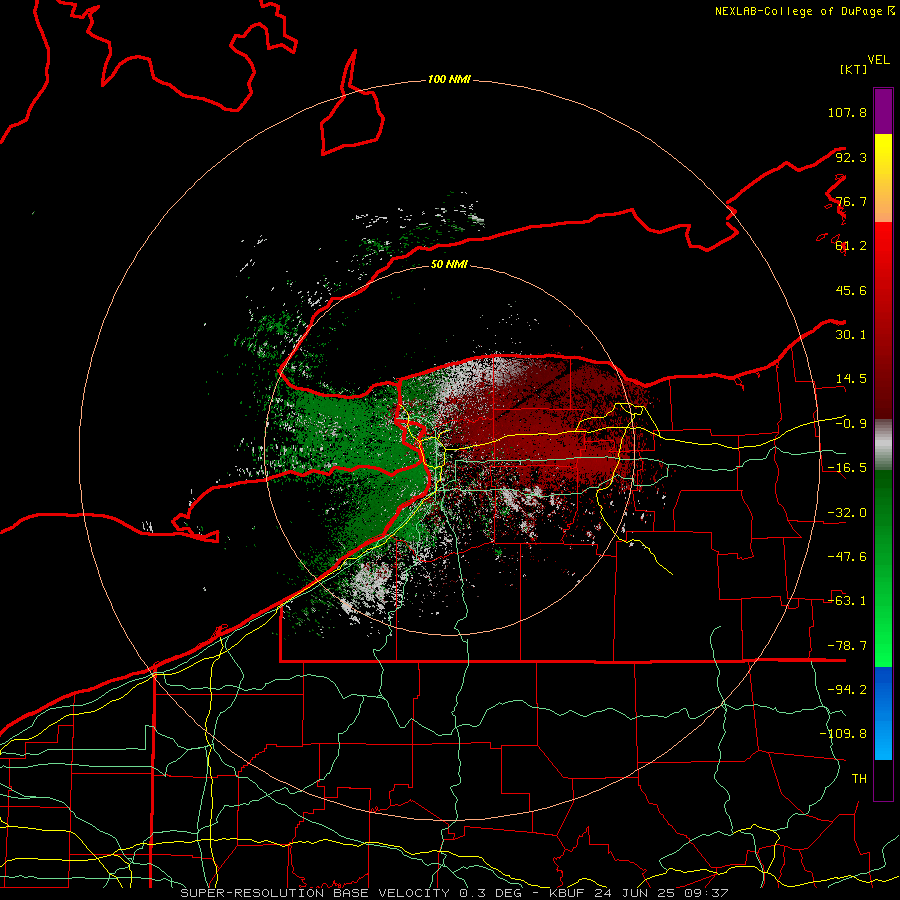Viewport: 900px width, 900px height.
Task: Click the 14.5 legend value
Action: click(x=851, y=379)
